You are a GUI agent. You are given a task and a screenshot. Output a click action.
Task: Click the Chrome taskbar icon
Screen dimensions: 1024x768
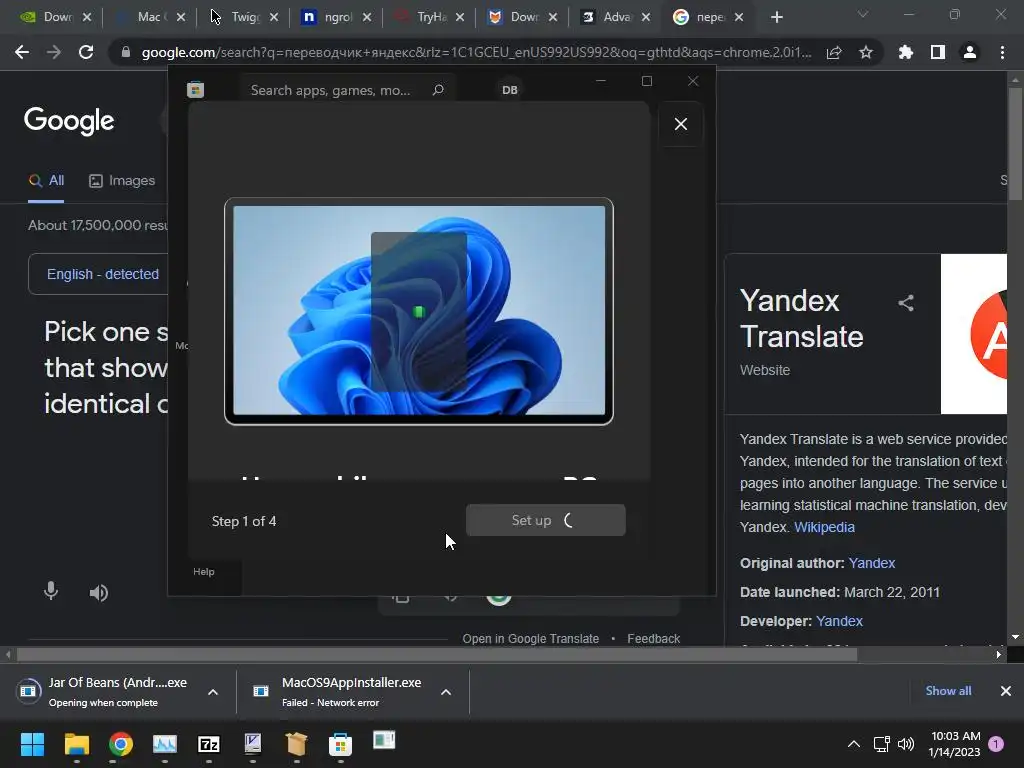[x=121, y=744]
